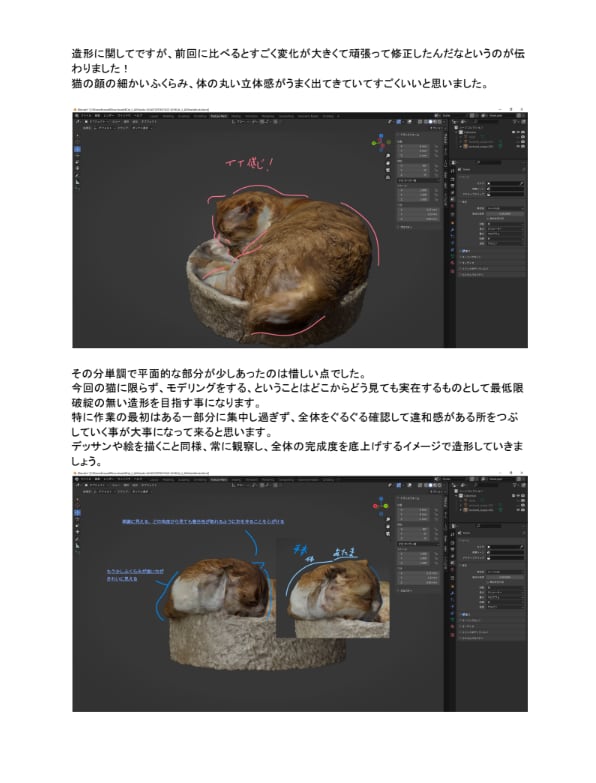
Task: Click the pan hand icon in upper Blender viewport
Action: click(388, 163)
